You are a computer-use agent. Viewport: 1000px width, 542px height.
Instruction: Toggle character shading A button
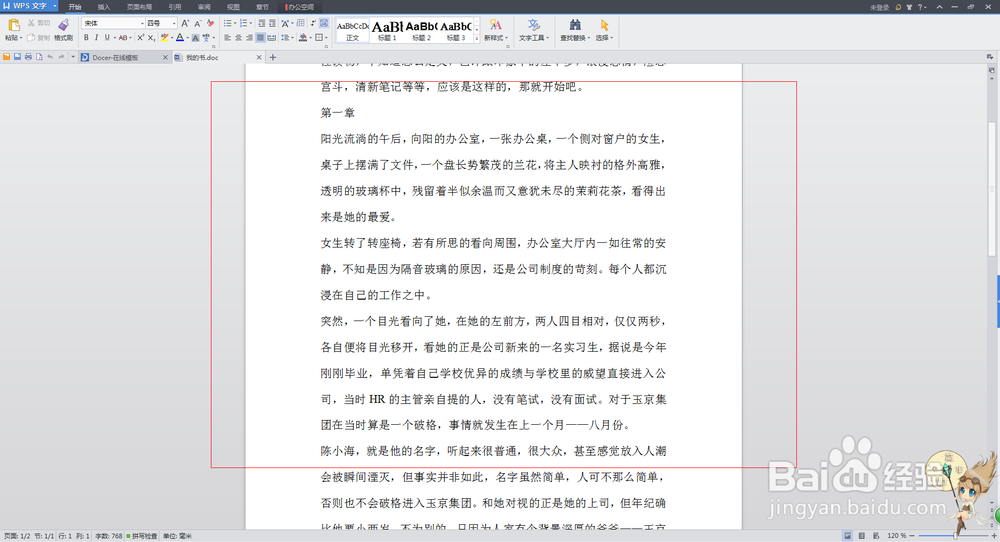tap(196, 38)
